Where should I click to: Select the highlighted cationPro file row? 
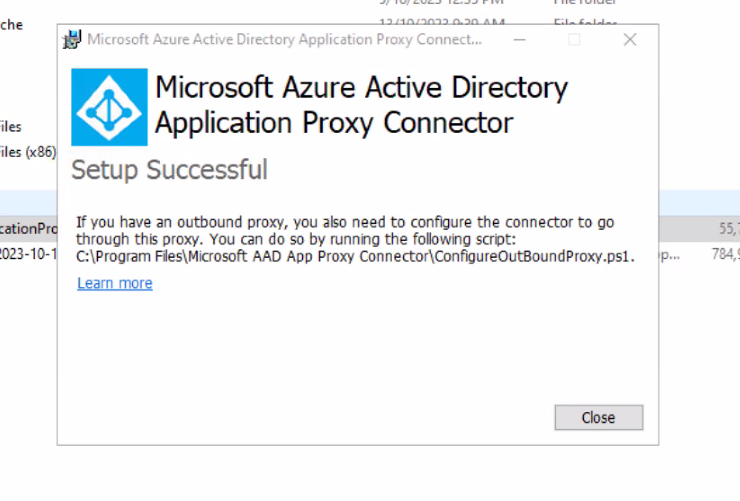coord(28,228)
